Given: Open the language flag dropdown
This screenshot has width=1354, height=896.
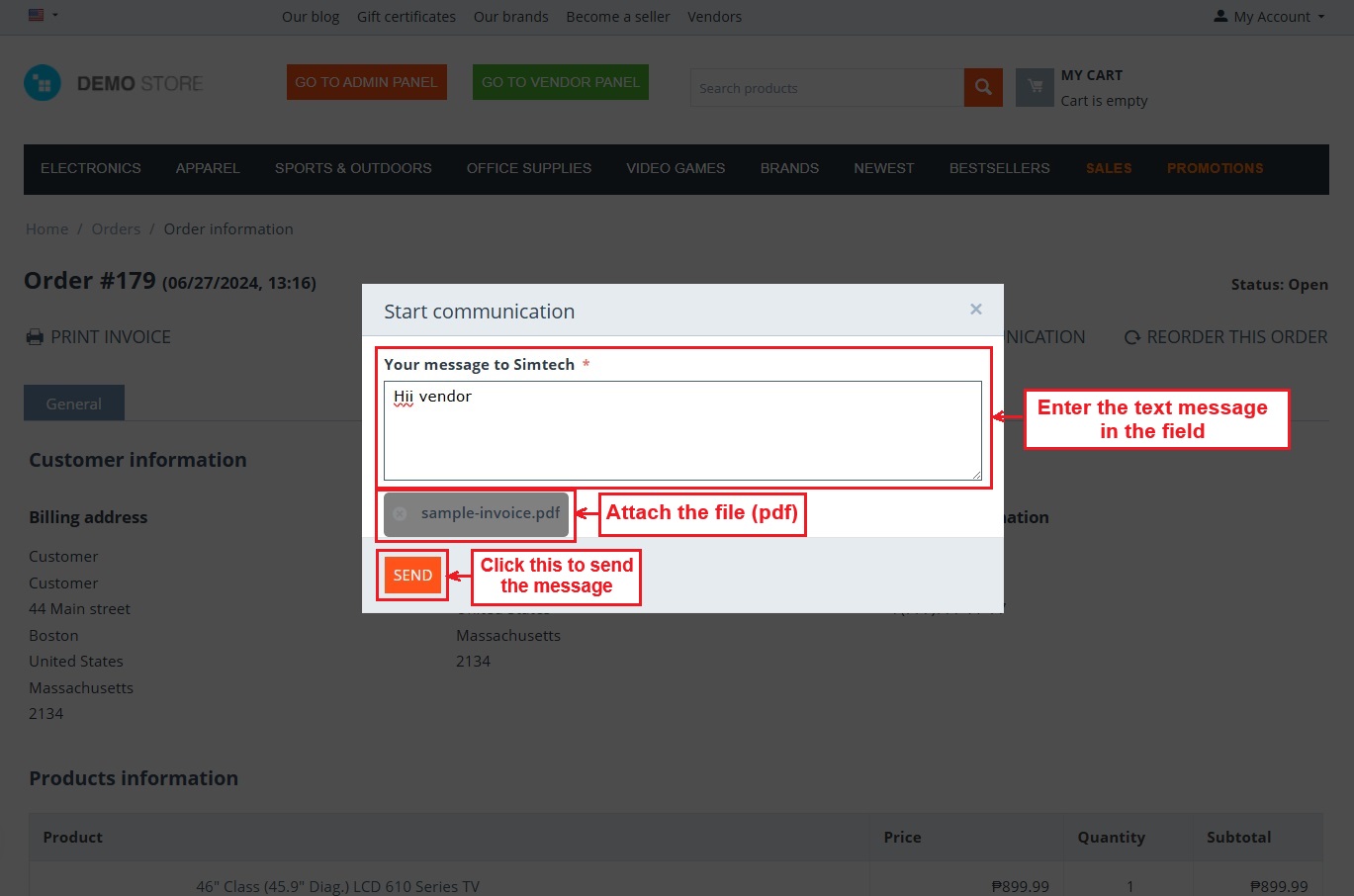Looking at the screenshot, I should [43, 16].
